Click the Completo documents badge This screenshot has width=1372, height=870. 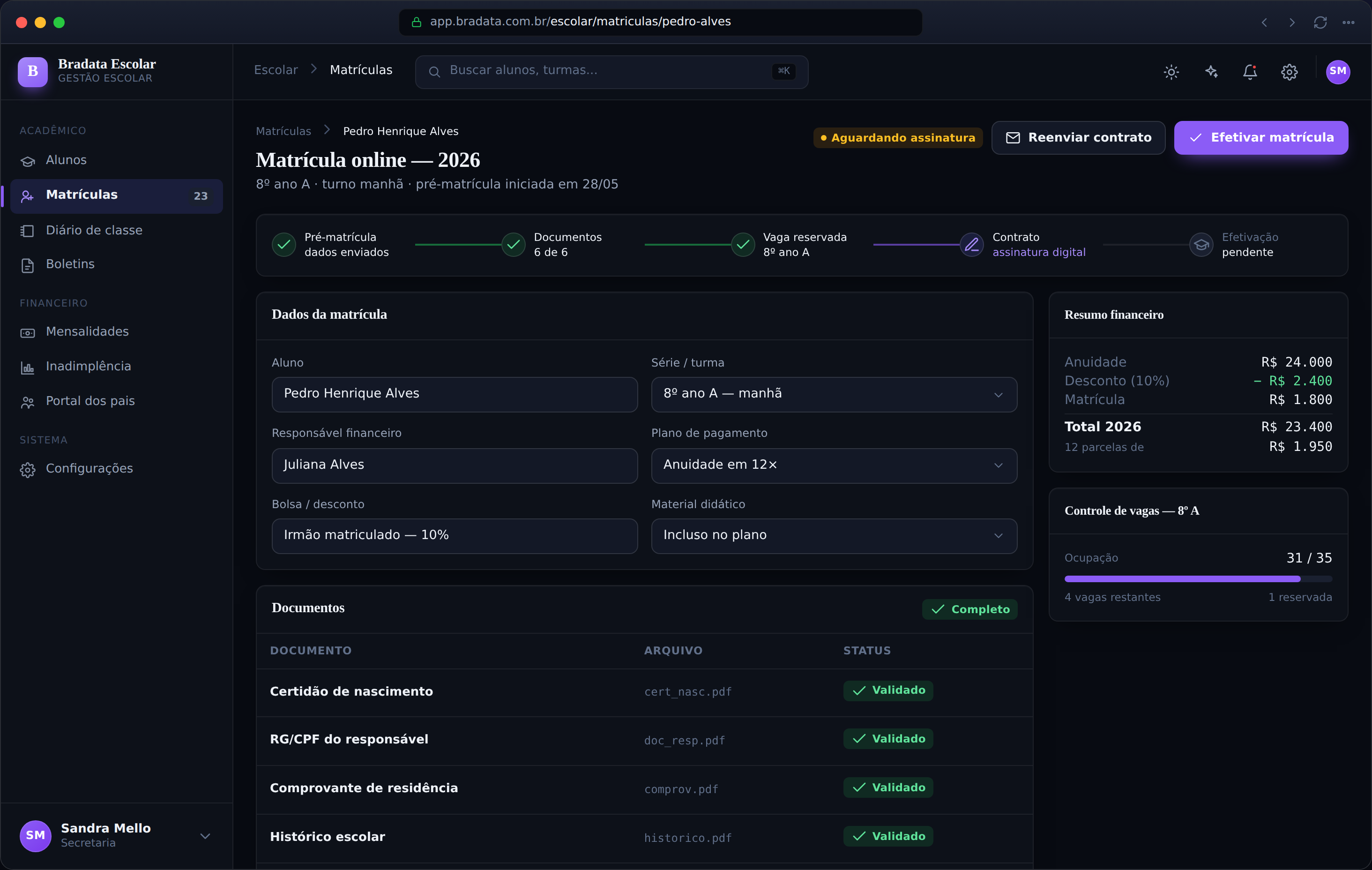click(969, 609)
